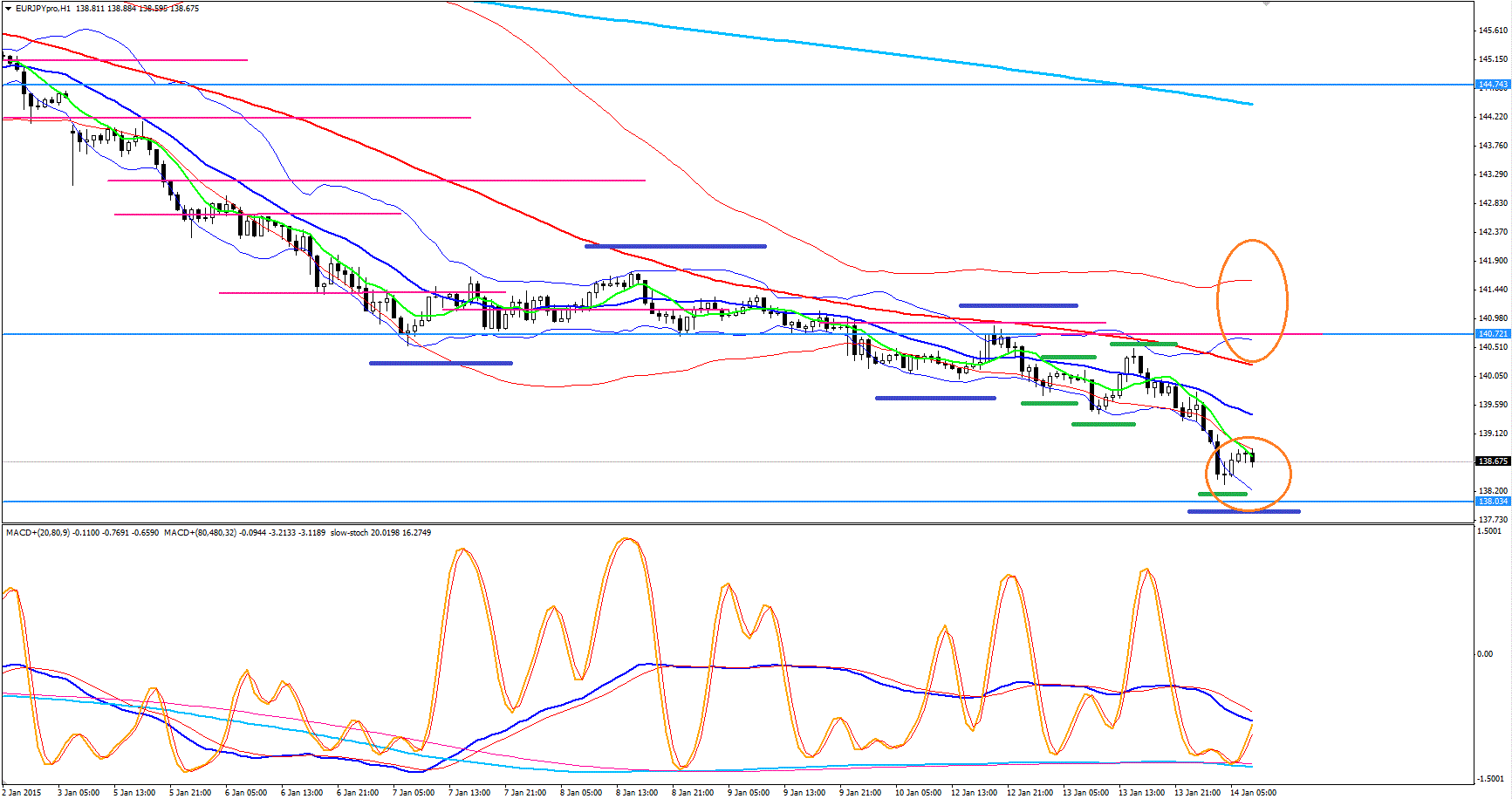The image size is (1512, 799).
Task: Select the 144.743 price level label
Action: pyautogui.click(x=1492, y=85)
